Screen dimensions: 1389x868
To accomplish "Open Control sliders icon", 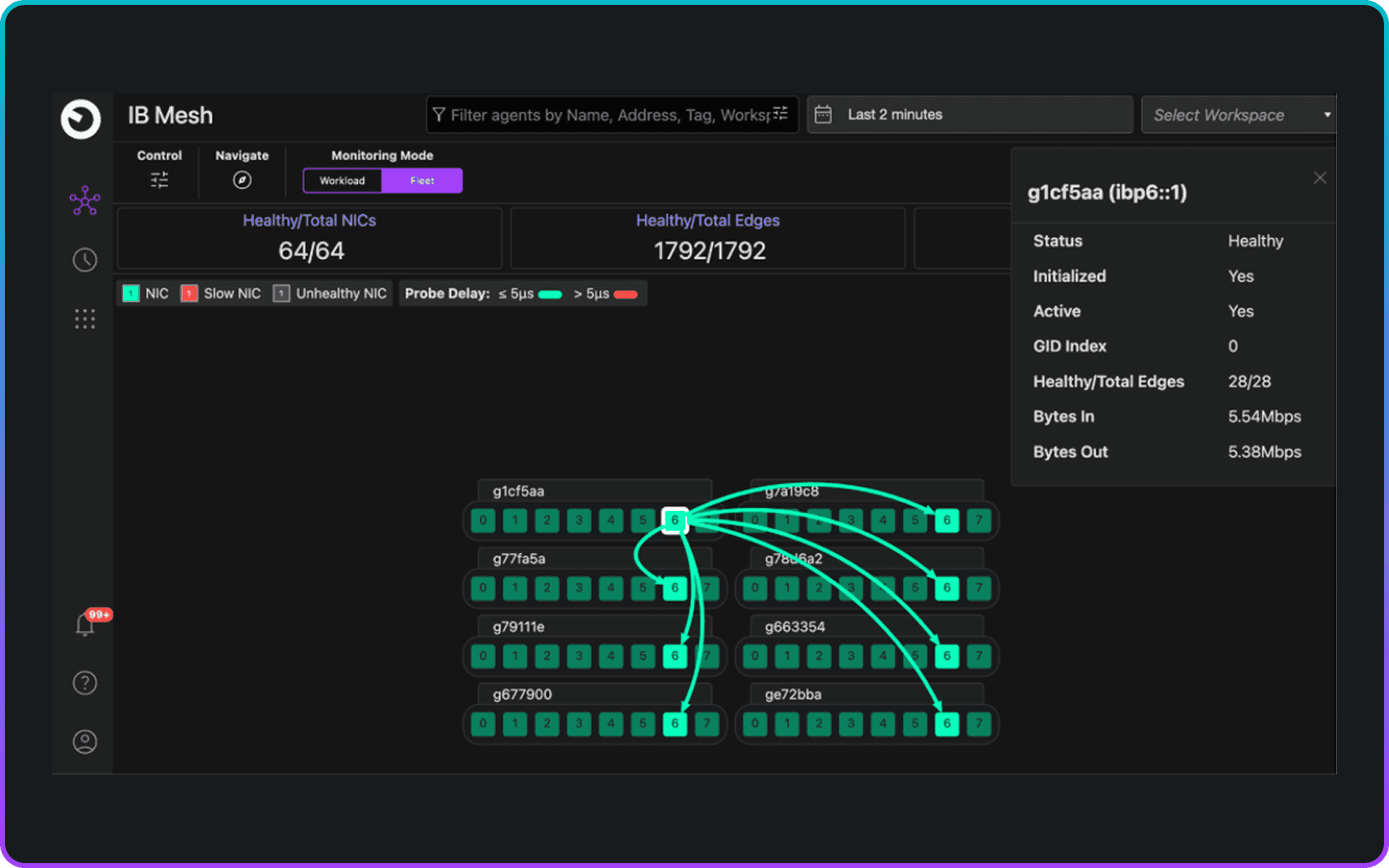I will point(160,180).
